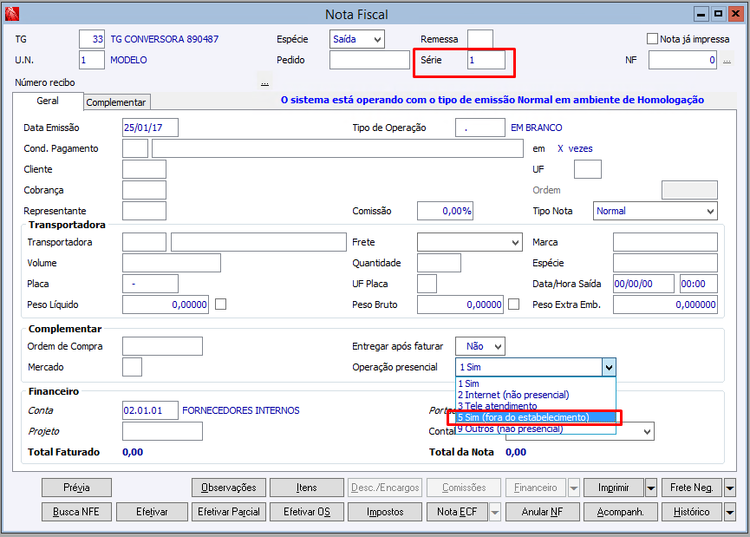Click the Frete Neg. button
750x537 pixels.
click(x=692, y=488)
